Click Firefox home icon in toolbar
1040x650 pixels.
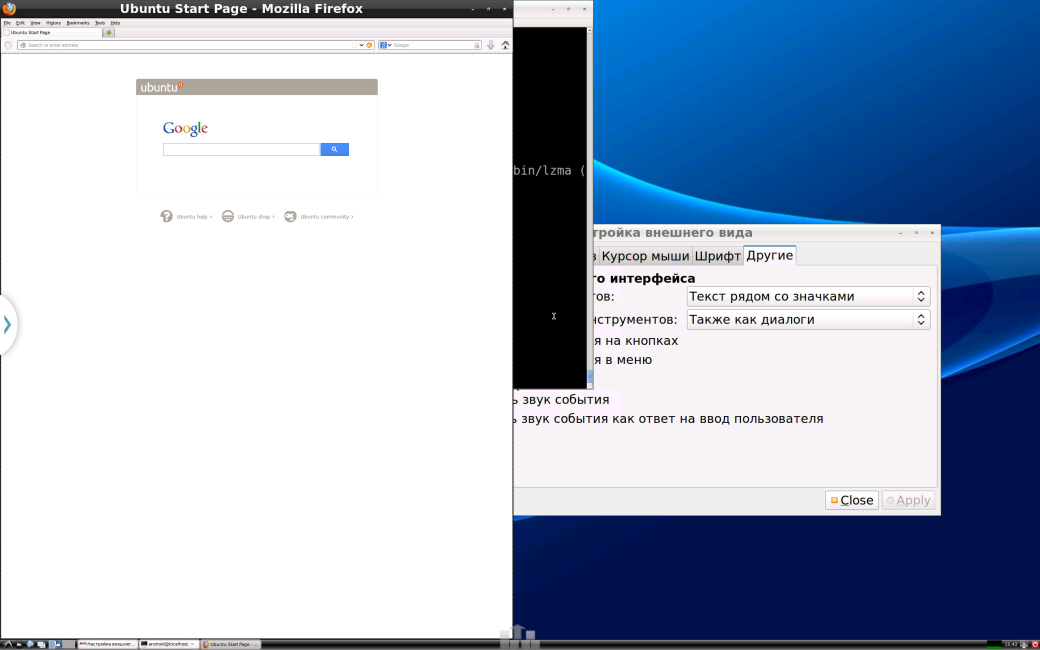coord(505,45)
